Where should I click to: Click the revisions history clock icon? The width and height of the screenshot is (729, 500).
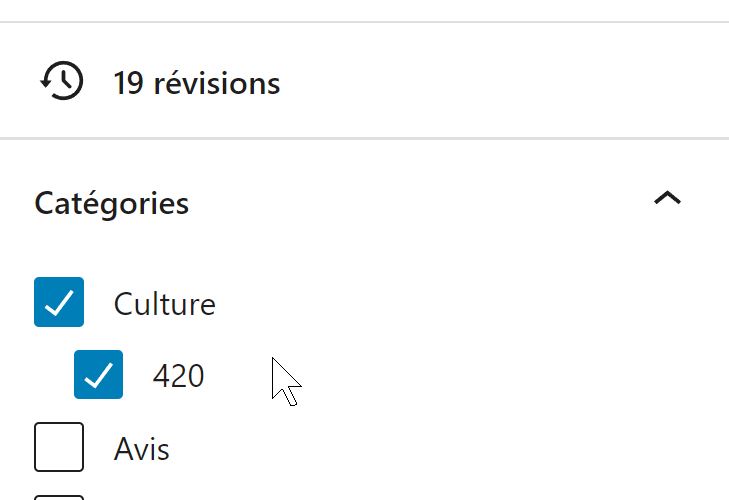click(x=62, y=80)
